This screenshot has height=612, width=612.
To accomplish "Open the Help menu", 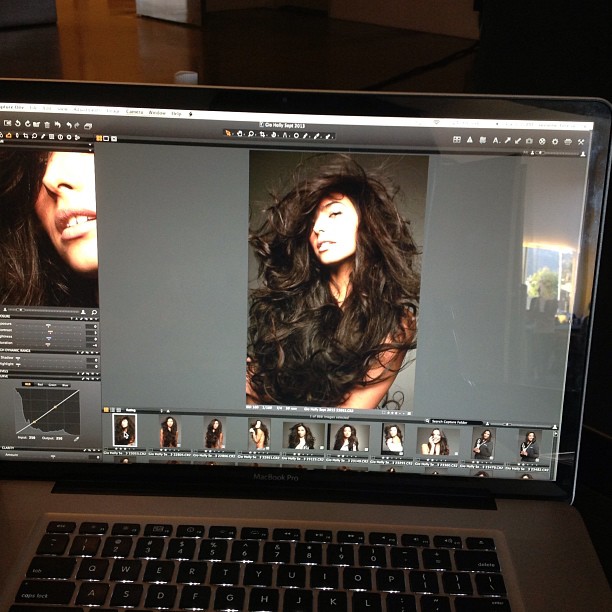I will (x=176, y=114).
